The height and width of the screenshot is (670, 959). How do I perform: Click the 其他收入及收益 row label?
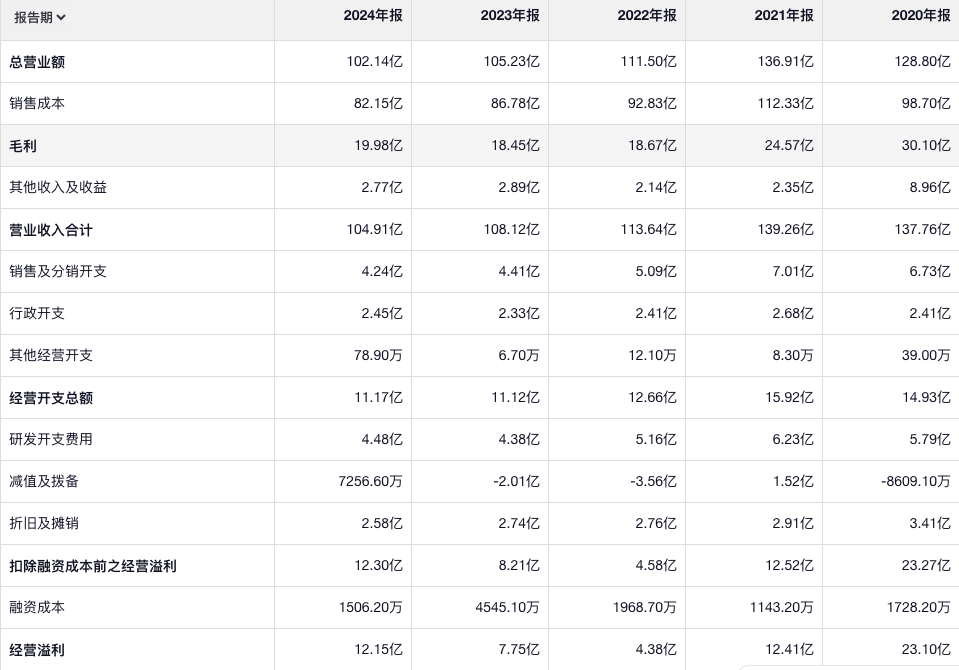click(x=58, y=188)
